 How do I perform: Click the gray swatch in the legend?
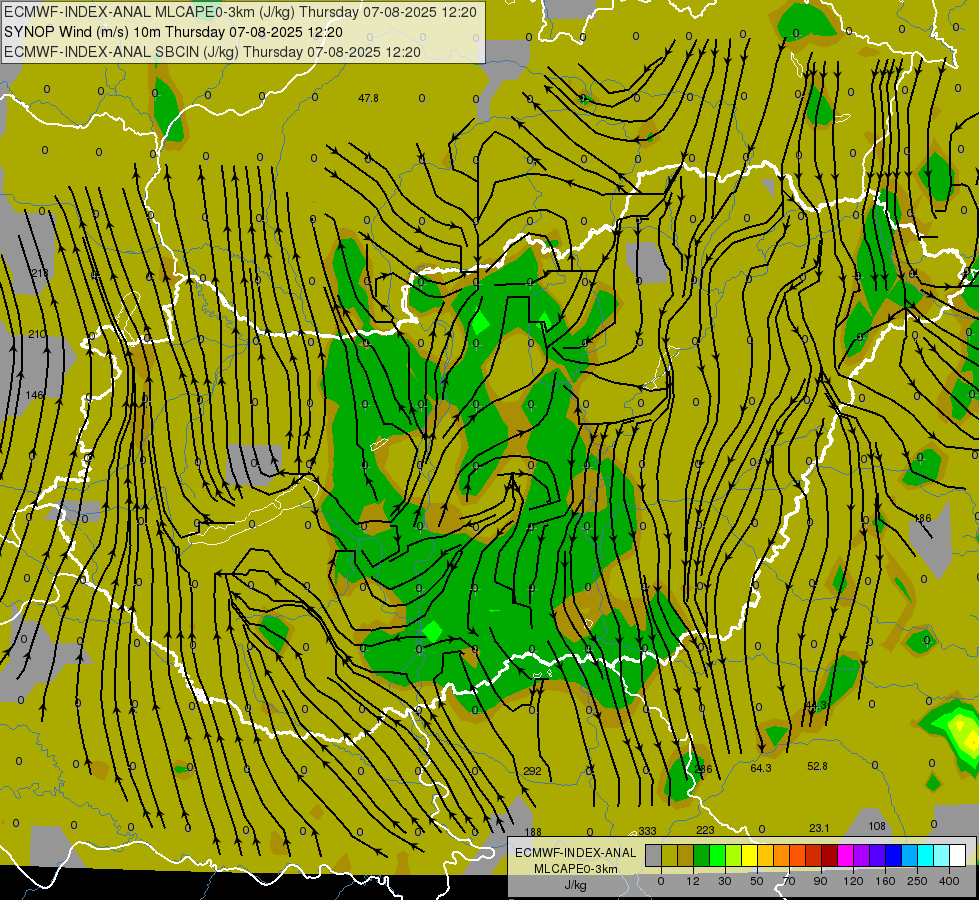coord(654,856)
